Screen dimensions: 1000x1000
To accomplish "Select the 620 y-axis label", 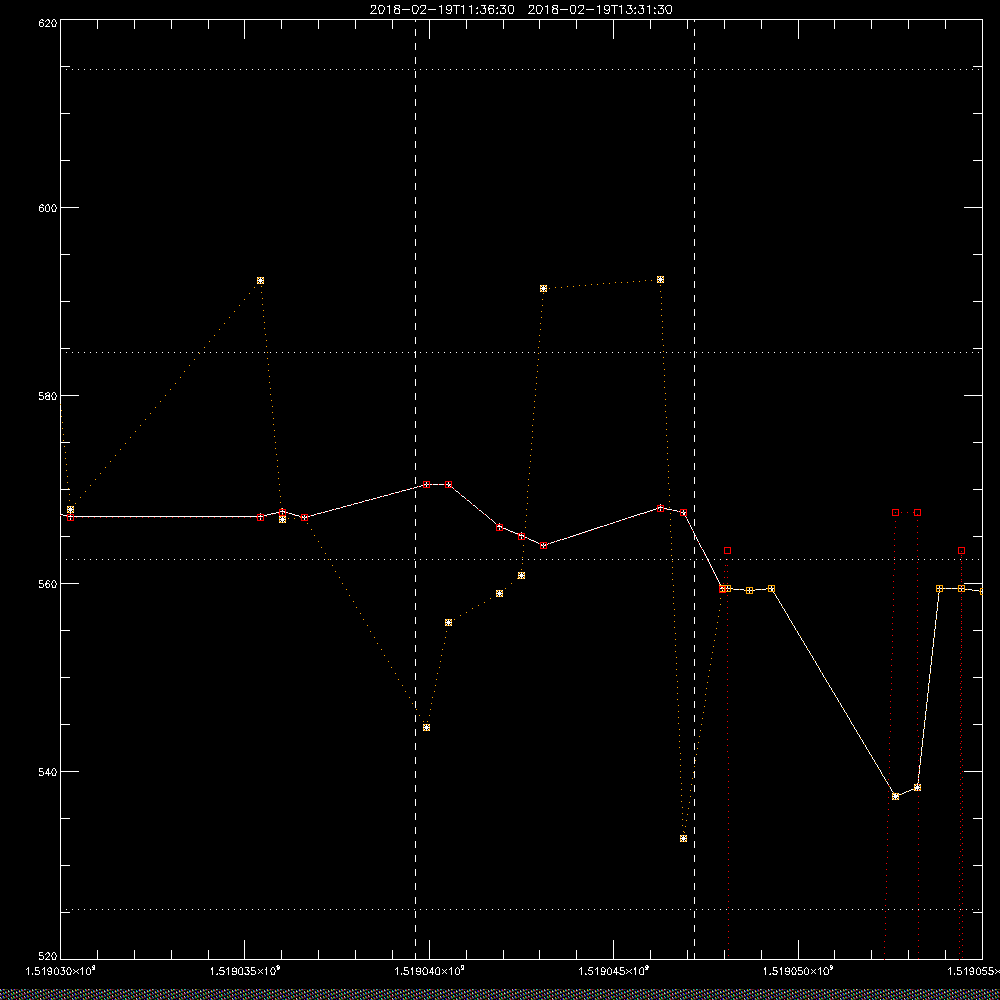I will point(48,22).
